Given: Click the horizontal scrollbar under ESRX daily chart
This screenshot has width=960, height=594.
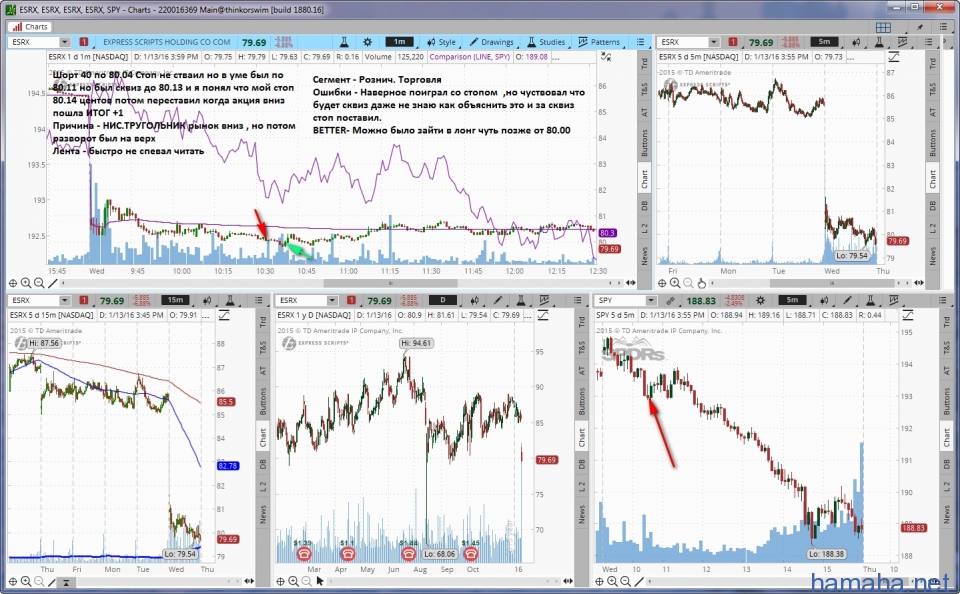Looking at the screenshot, I should [x=443, y=581].
